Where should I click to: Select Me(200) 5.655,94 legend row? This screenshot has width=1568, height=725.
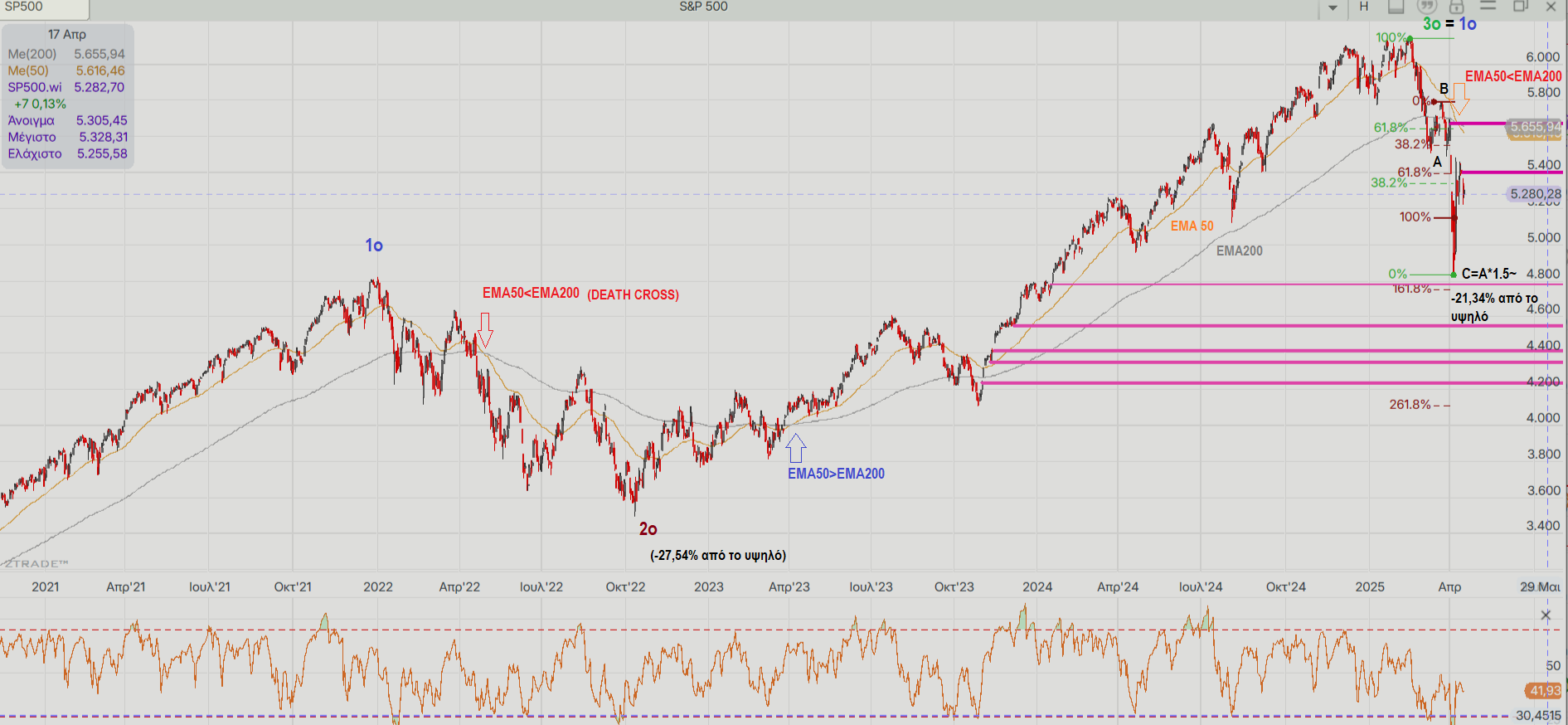pyautogui.click(x=66, y=54)
